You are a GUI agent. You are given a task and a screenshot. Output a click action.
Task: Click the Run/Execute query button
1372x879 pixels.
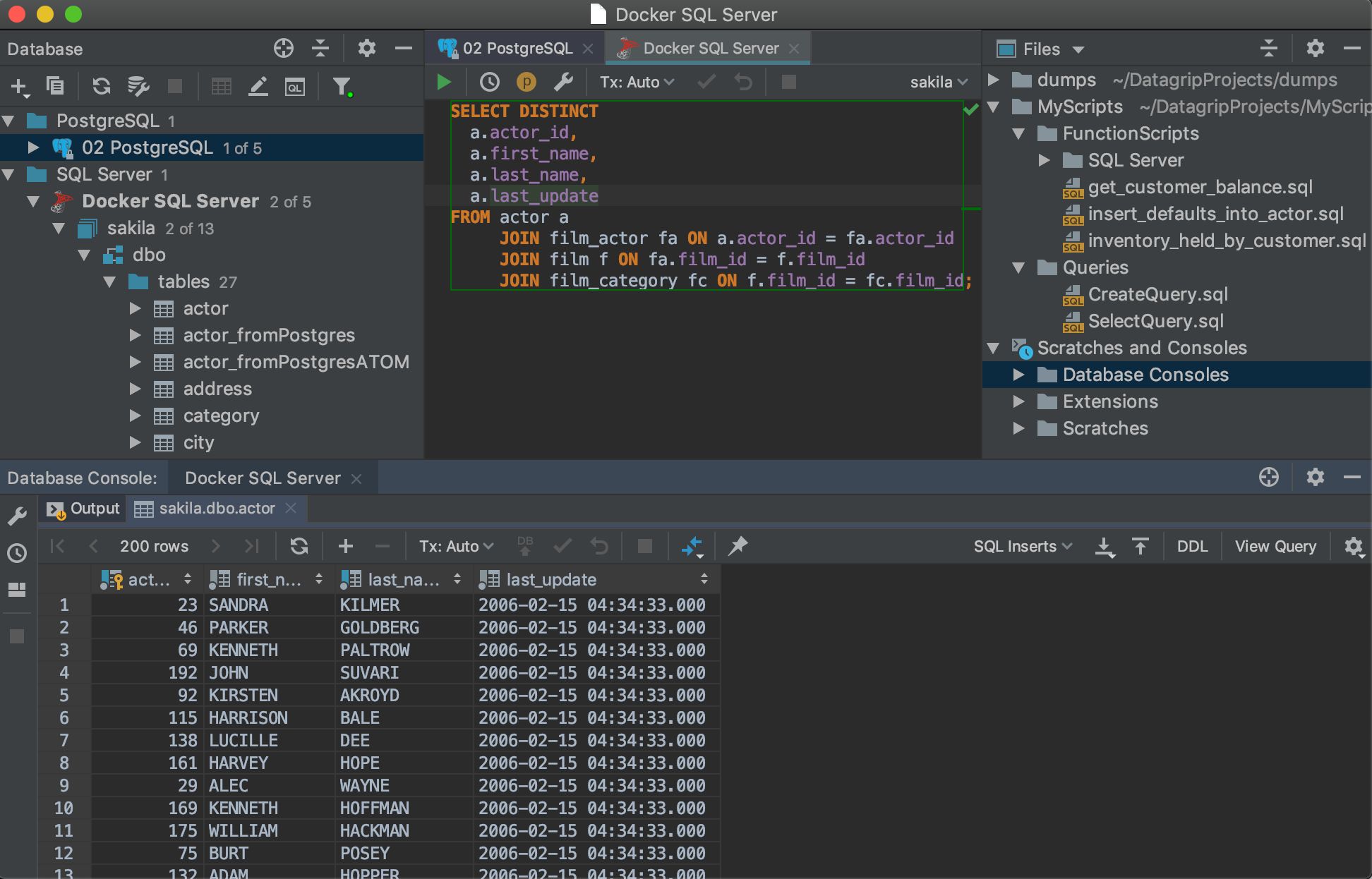445,81
